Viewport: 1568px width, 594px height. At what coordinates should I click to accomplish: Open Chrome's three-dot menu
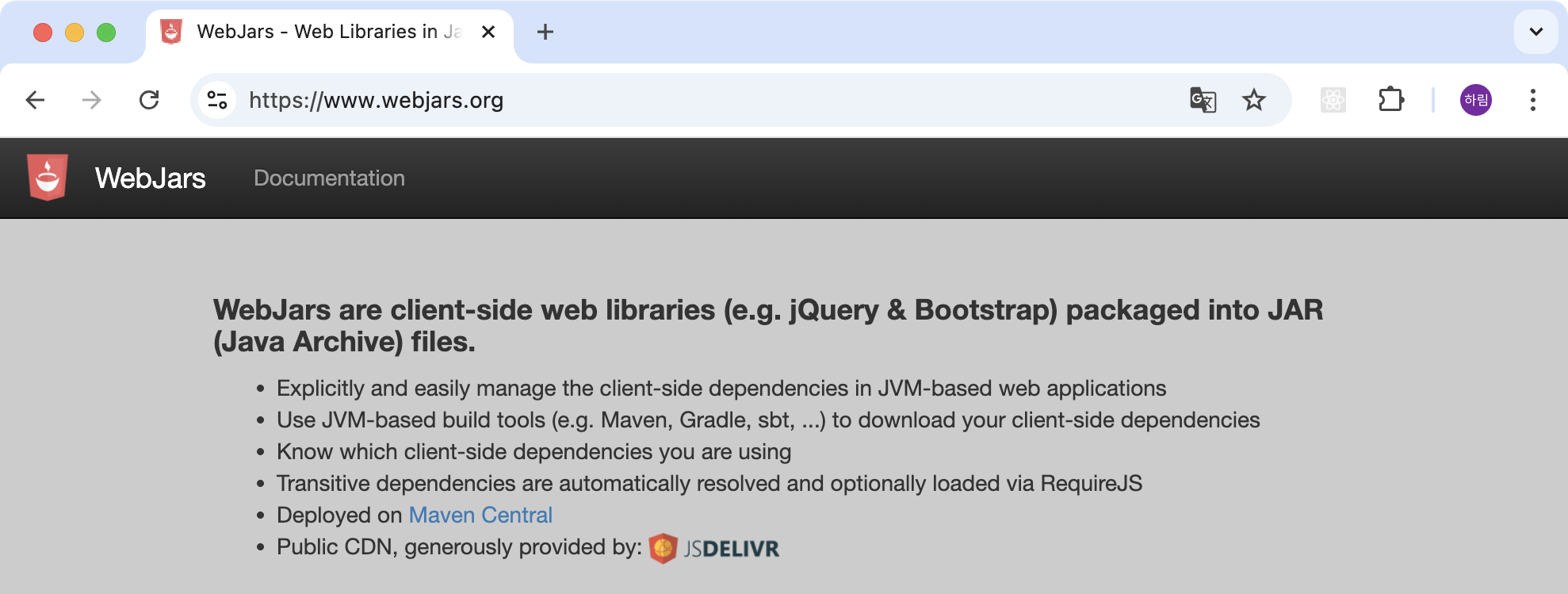click(x=1533, y=100)
